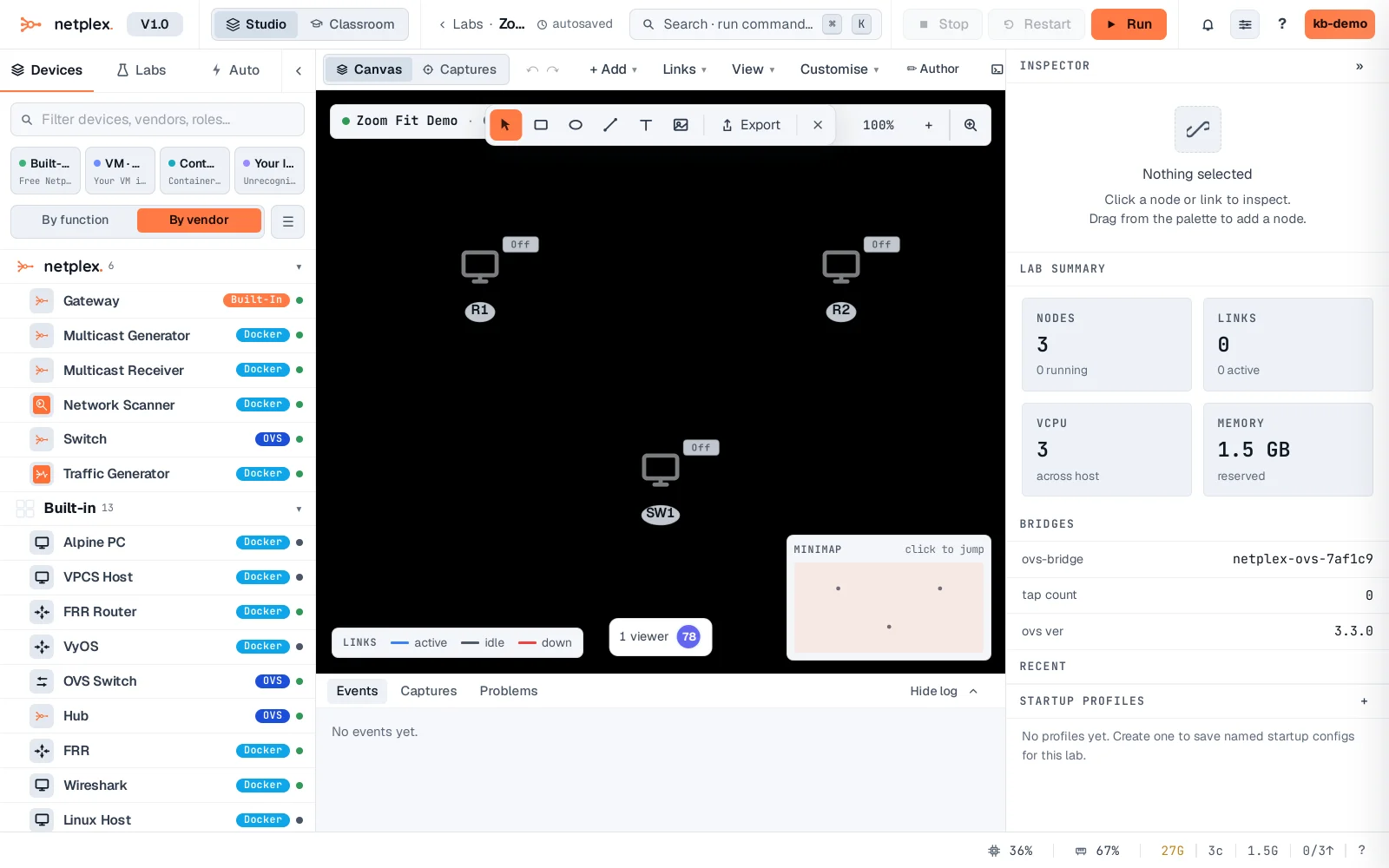The height and width of the screenshot is (868, 1389).
Task: Open the settings sliders icon in header
Action: [1245, 24]
